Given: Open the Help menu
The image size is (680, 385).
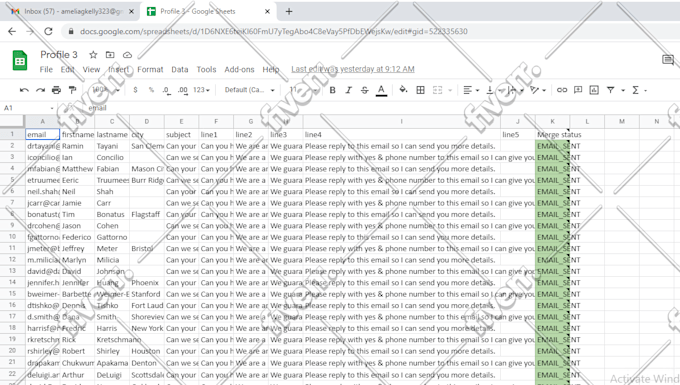Looking at the screenshot, I should pos(271,69).
